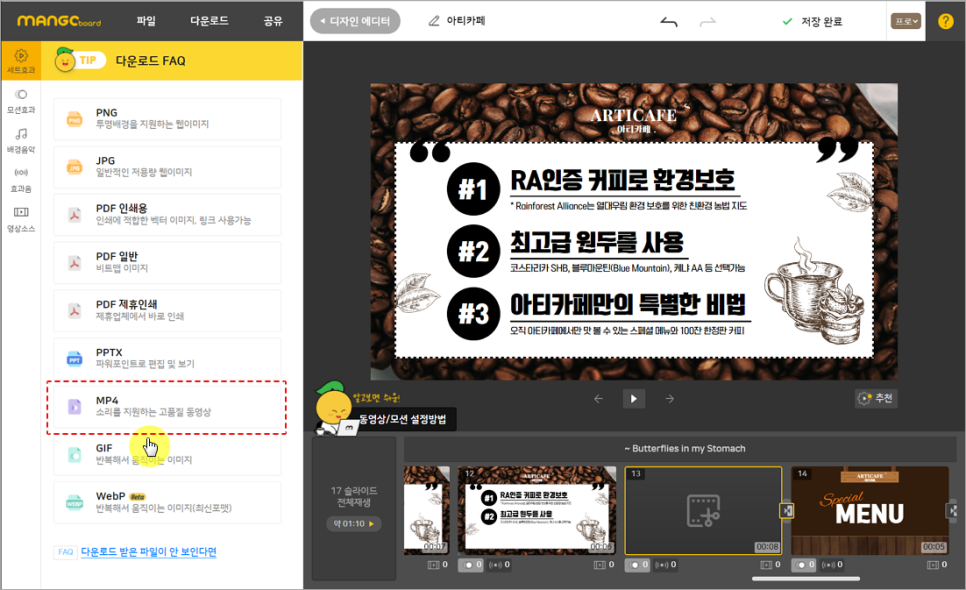Open the video source sidebar icon
The image size is (966, 590).
pos(21,212)
